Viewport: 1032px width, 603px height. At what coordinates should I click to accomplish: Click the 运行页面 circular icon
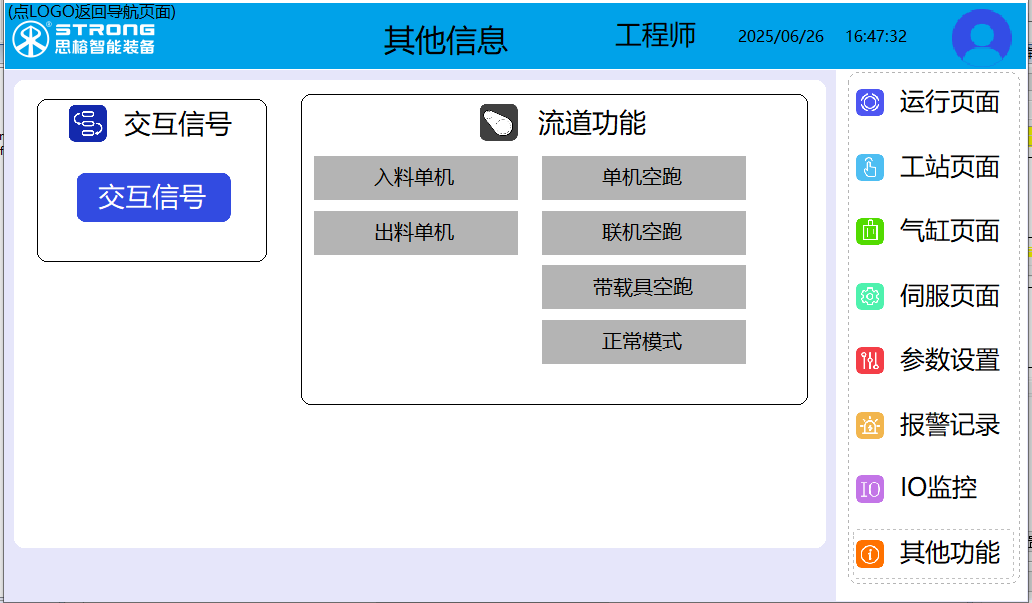[x=870, y=102]
